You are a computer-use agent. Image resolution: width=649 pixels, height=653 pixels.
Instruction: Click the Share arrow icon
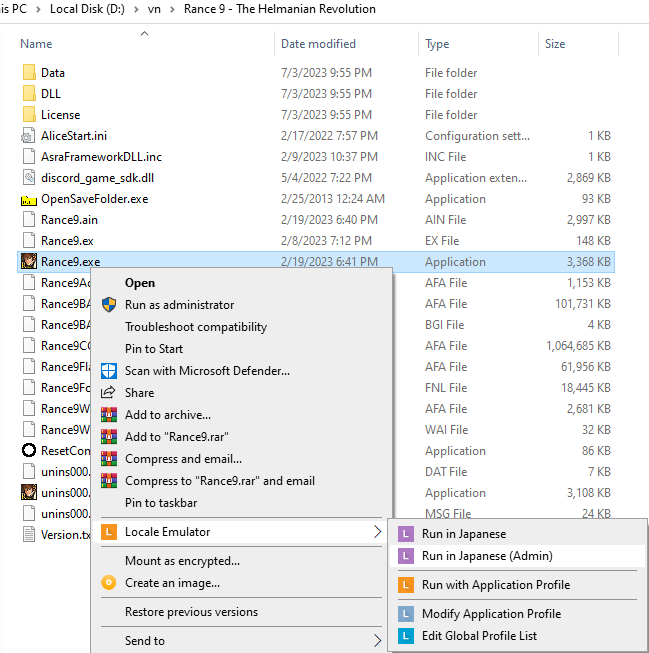pyautogui.click(x=108, y=392)
